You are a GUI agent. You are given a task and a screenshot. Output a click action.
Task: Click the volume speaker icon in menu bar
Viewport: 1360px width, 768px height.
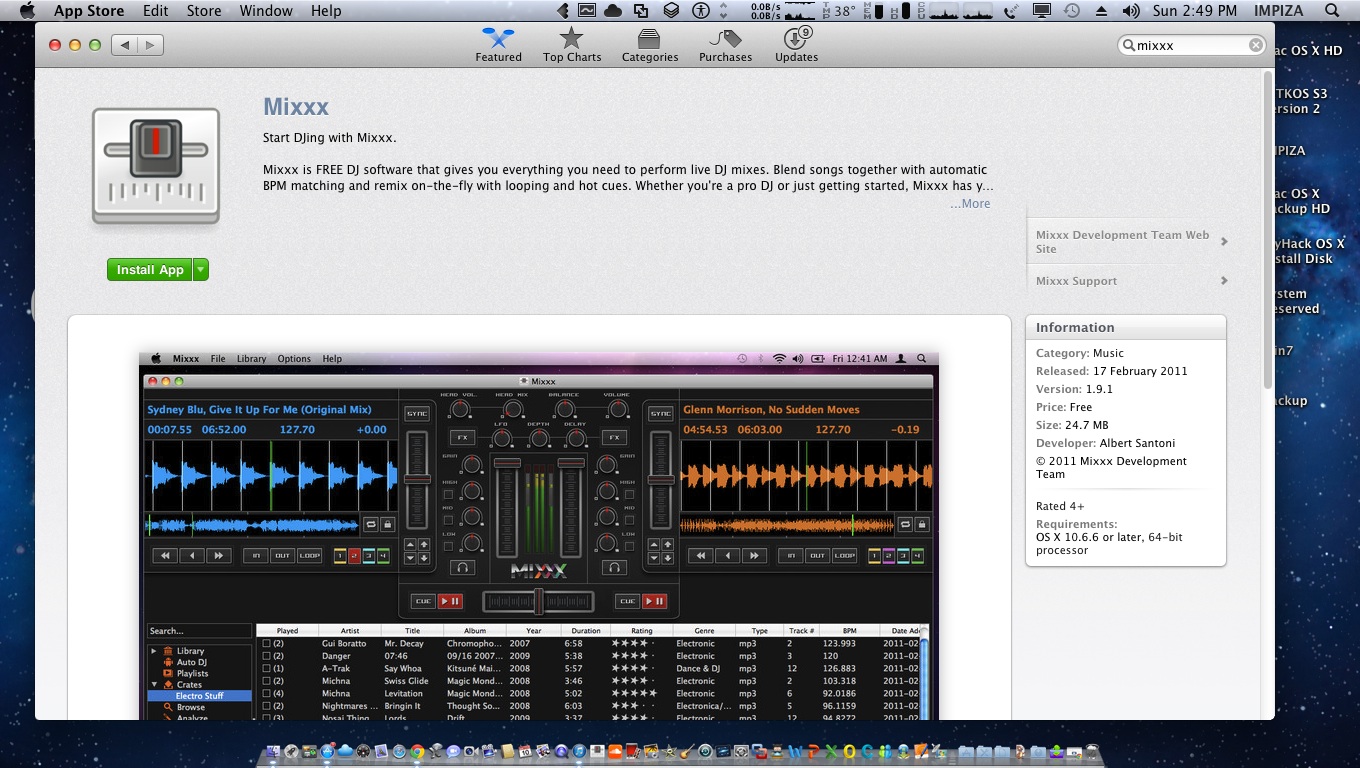(x=1130, y=11)
